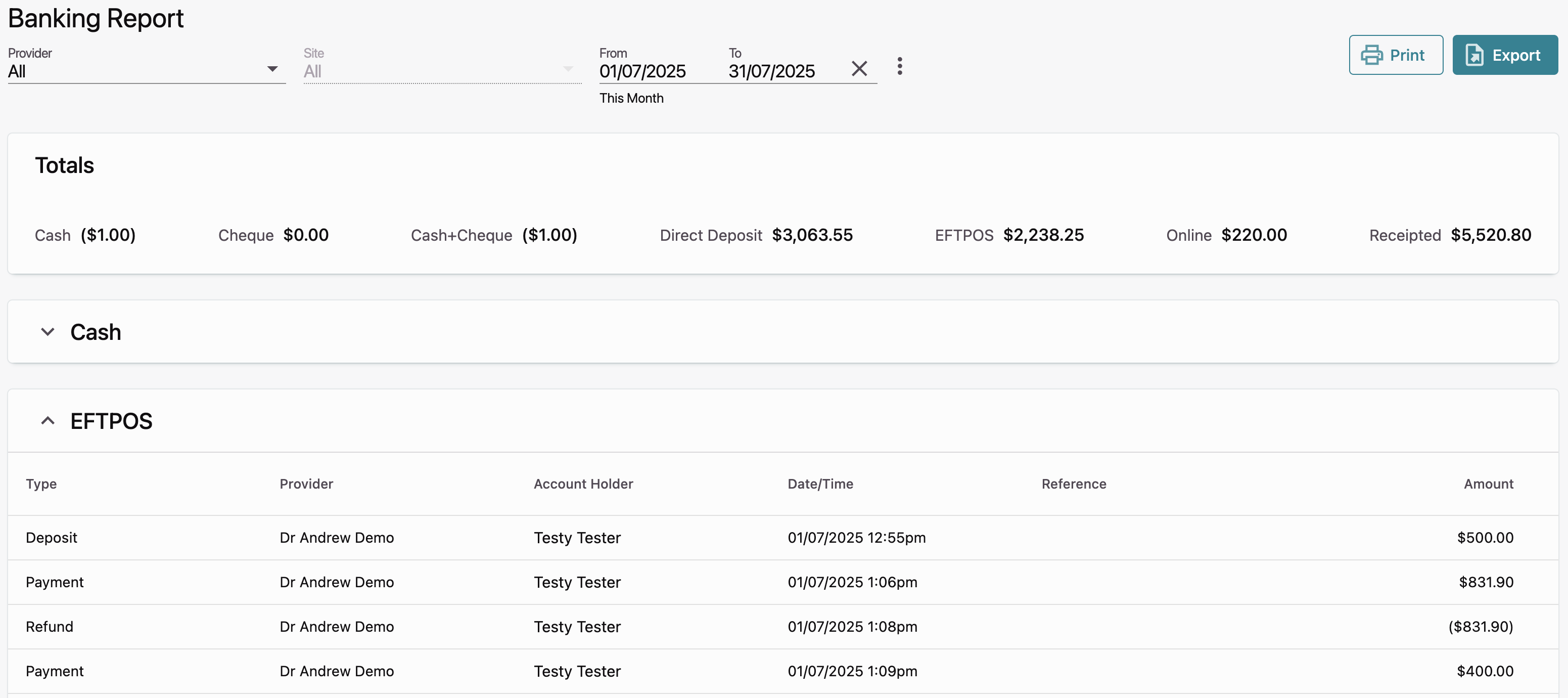Screen dimensions: 1568x698
Task: Click the Date/Time column header
Action: coord(820,484)
